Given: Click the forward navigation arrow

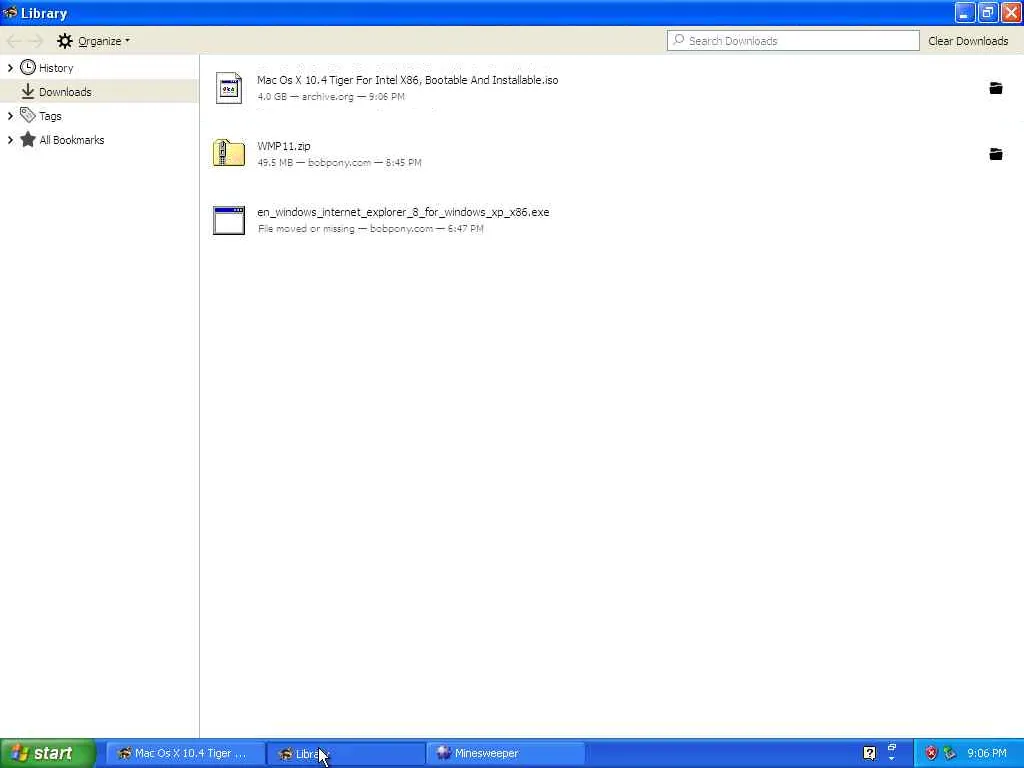Looking at the screenshot, I should [x=36, y=41].
